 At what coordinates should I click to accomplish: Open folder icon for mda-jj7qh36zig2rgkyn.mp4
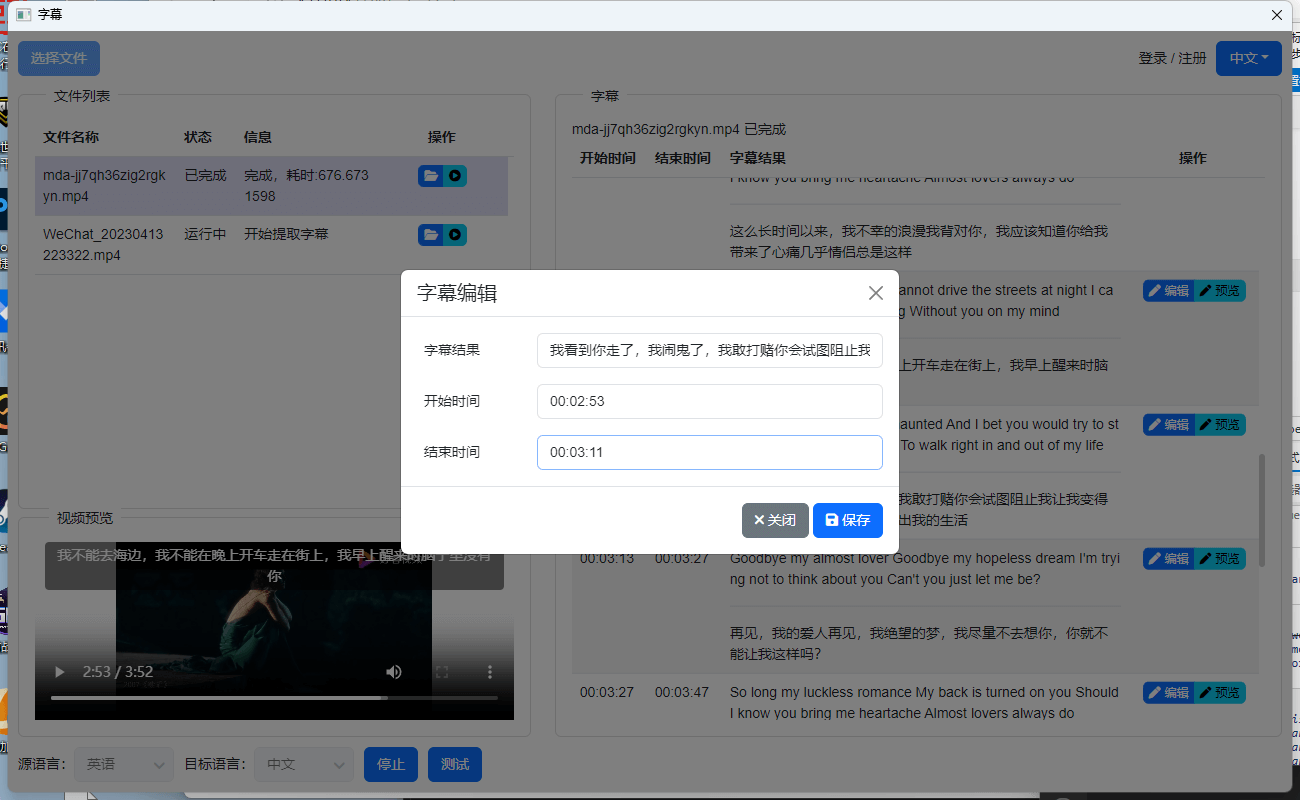pyautogui.click(x=430, y=175)
